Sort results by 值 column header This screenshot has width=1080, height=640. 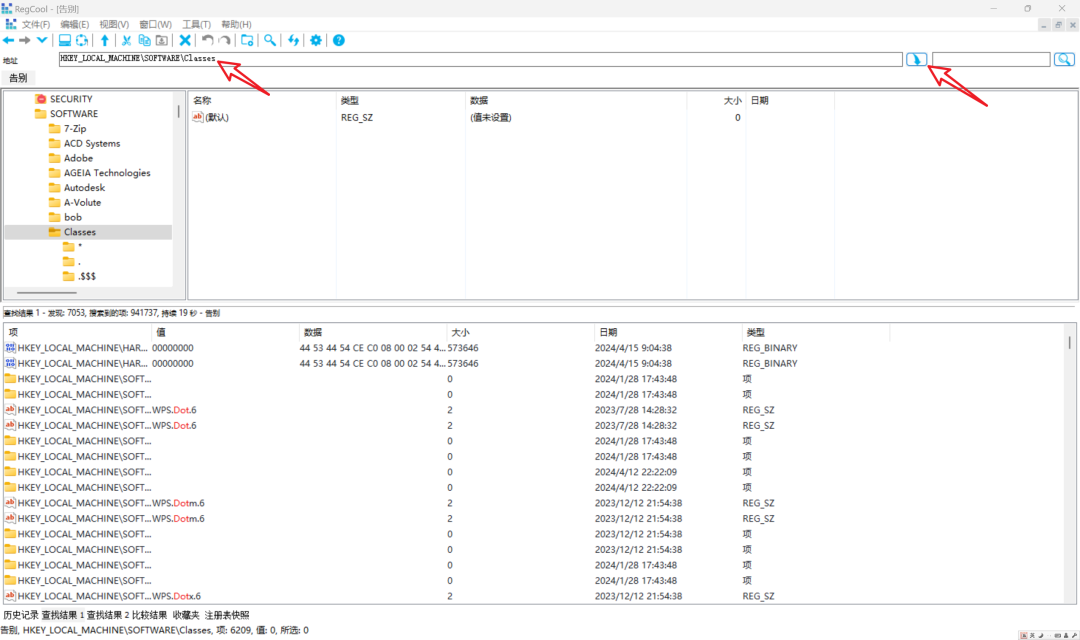[225, 332]
